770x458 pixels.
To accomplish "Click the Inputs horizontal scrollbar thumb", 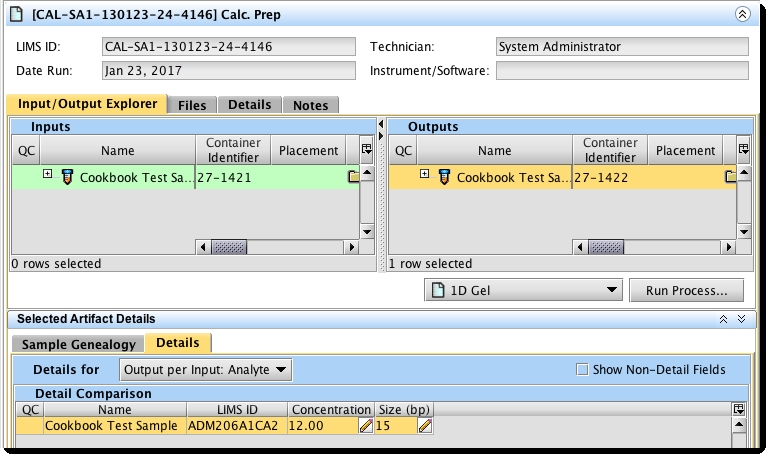I will click(229, 246).
